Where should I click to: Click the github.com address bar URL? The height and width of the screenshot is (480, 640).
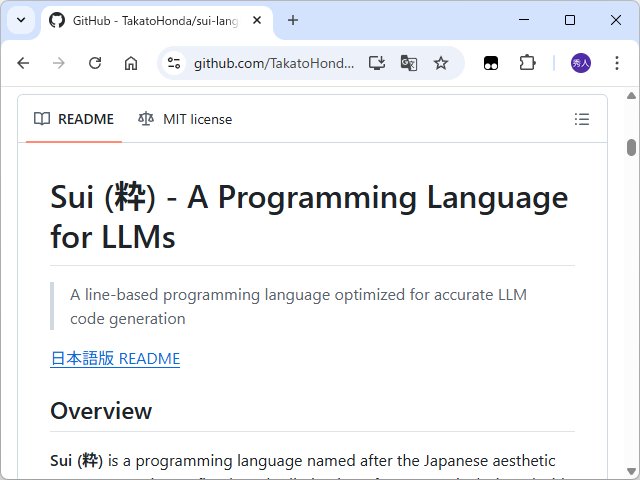pyautogui.click(x=274, y=63)
